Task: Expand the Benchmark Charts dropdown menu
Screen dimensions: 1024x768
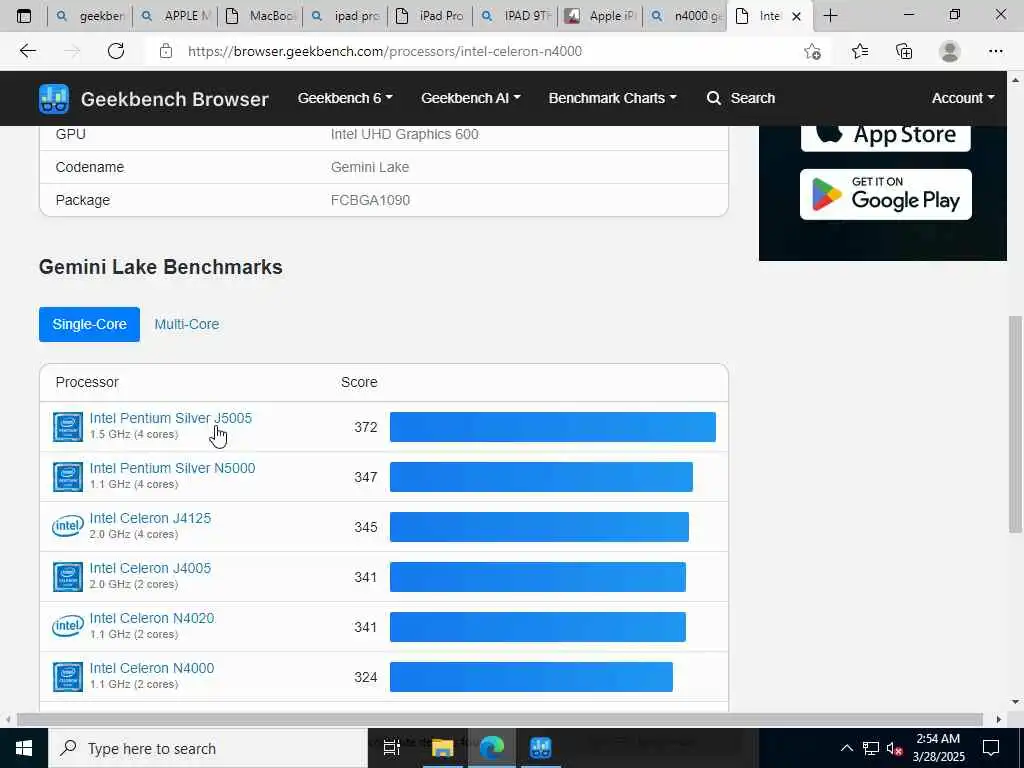Action: [613, 98]
